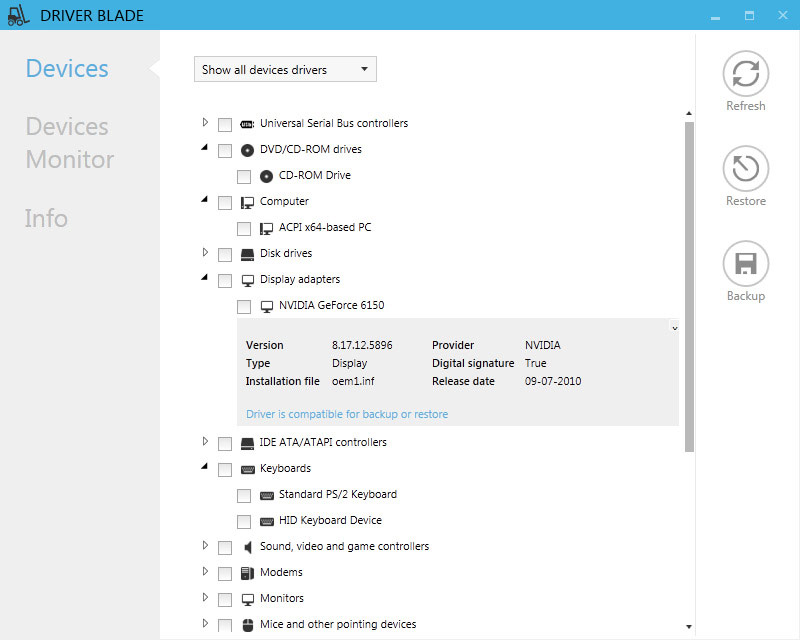Expand the IDE ATA/ATAPI controllers node
This screenshot has height=640, width=800.
[205, 441]
